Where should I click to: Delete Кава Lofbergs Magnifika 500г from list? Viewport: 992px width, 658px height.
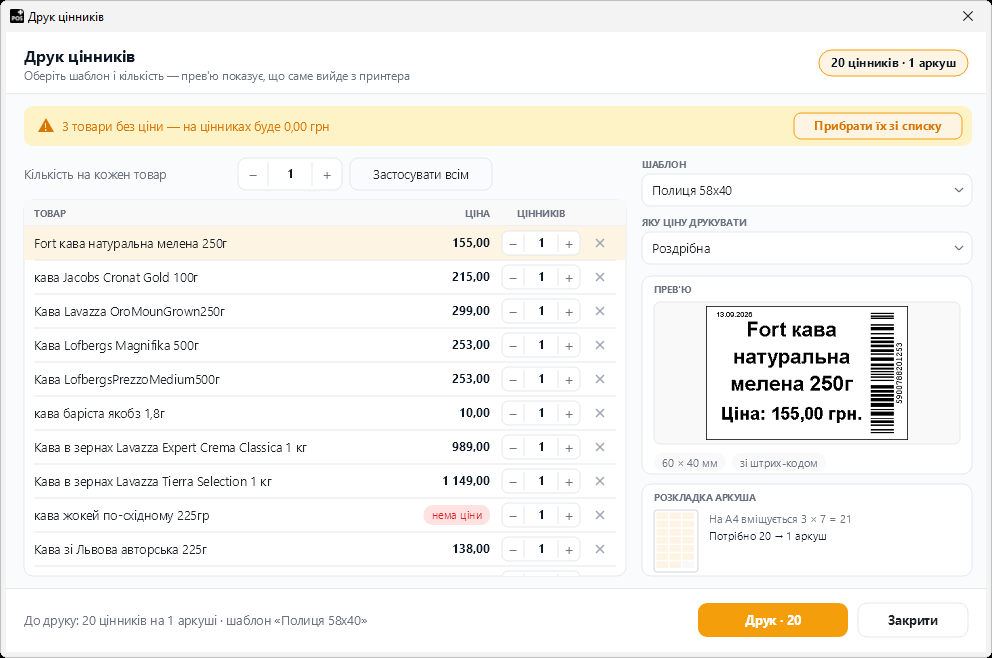pos(600,345)
